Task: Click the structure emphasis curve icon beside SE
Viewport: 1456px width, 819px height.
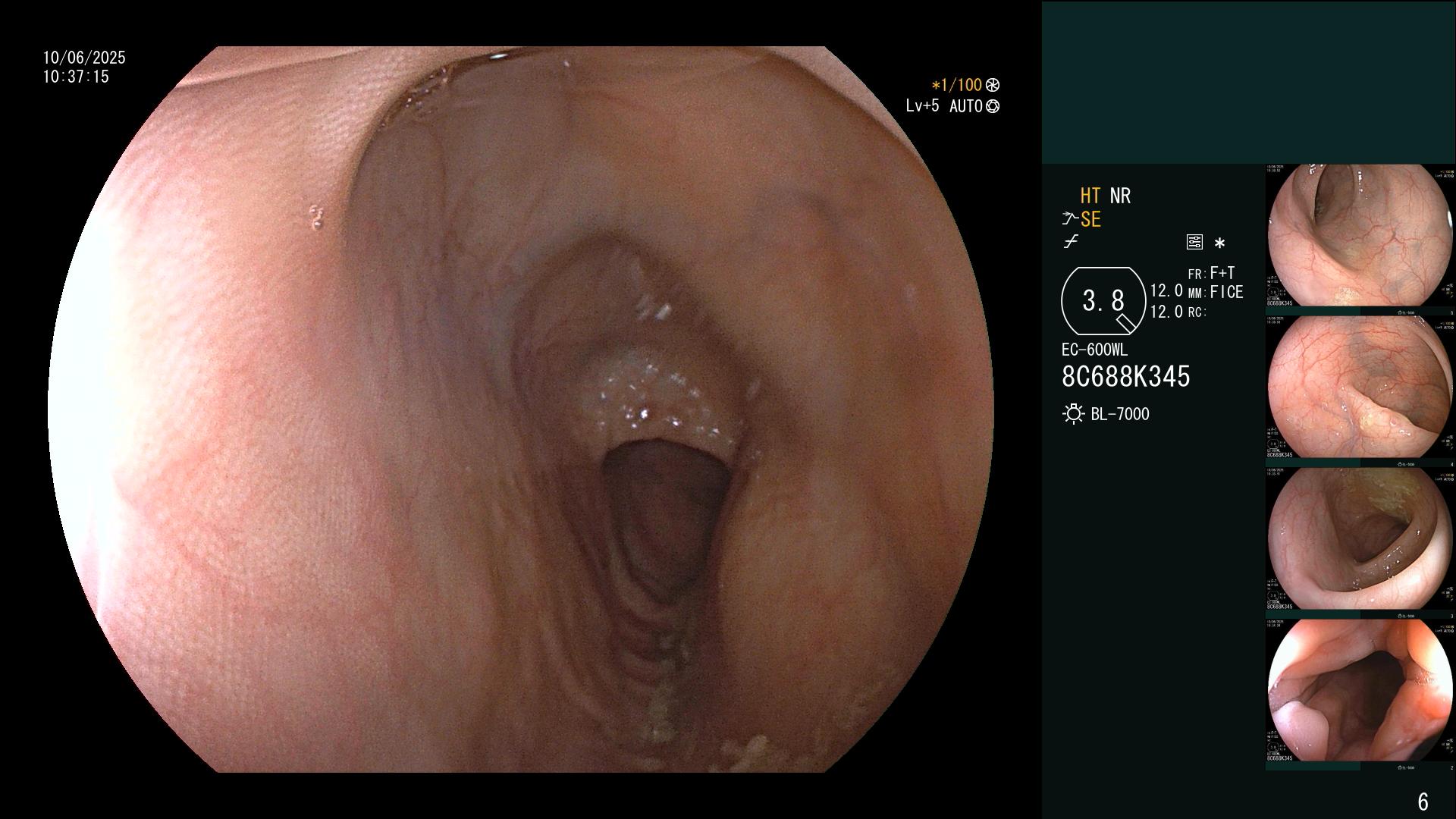Action: click(1069, 219)
